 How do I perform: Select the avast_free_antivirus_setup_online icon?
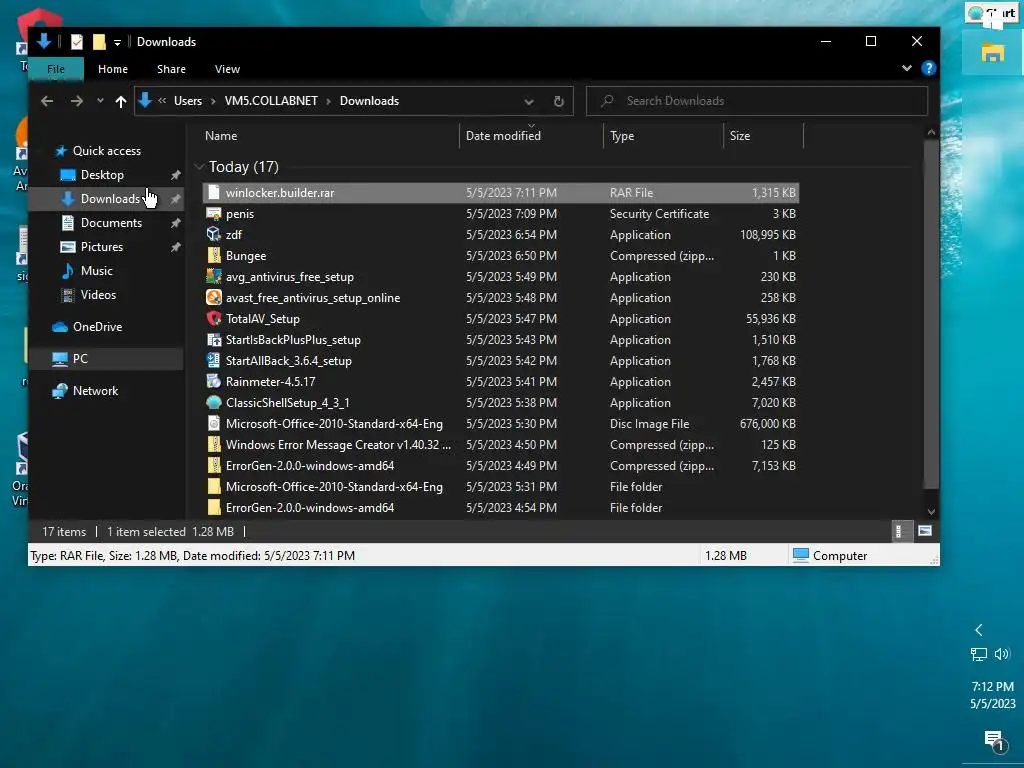click(x=214, y=298)
